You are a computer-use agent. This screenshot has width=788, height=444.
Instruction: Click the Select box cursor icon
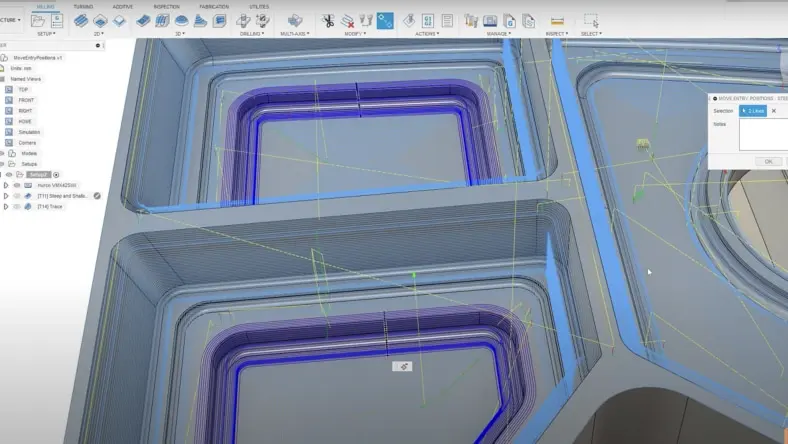[x=591, y=21]
